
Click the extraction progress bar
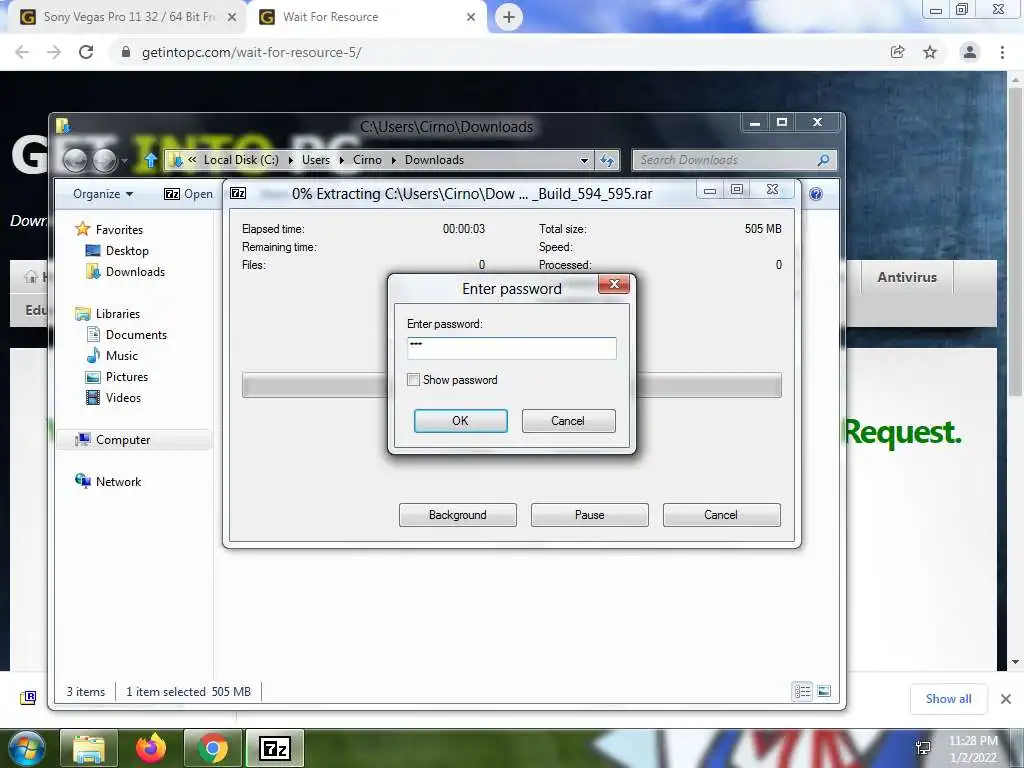[x=511, y=385]
